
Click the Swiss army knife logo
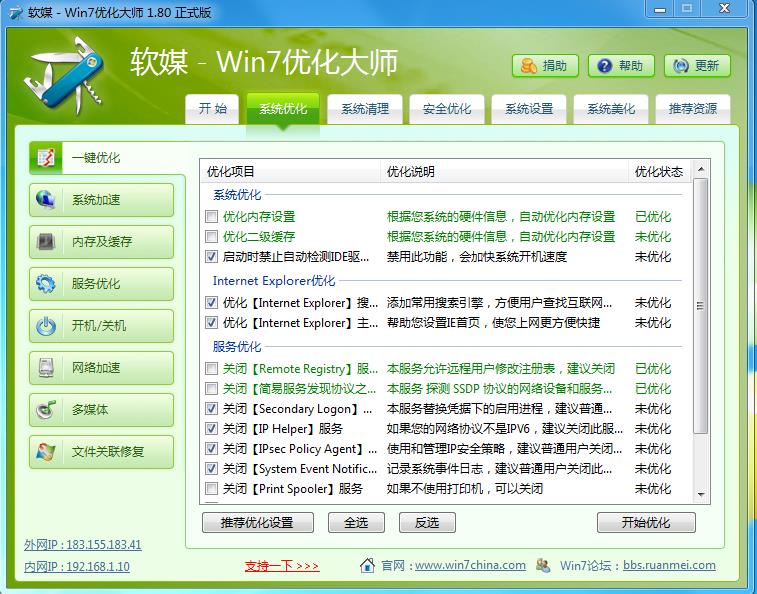[x=64, y=76]
